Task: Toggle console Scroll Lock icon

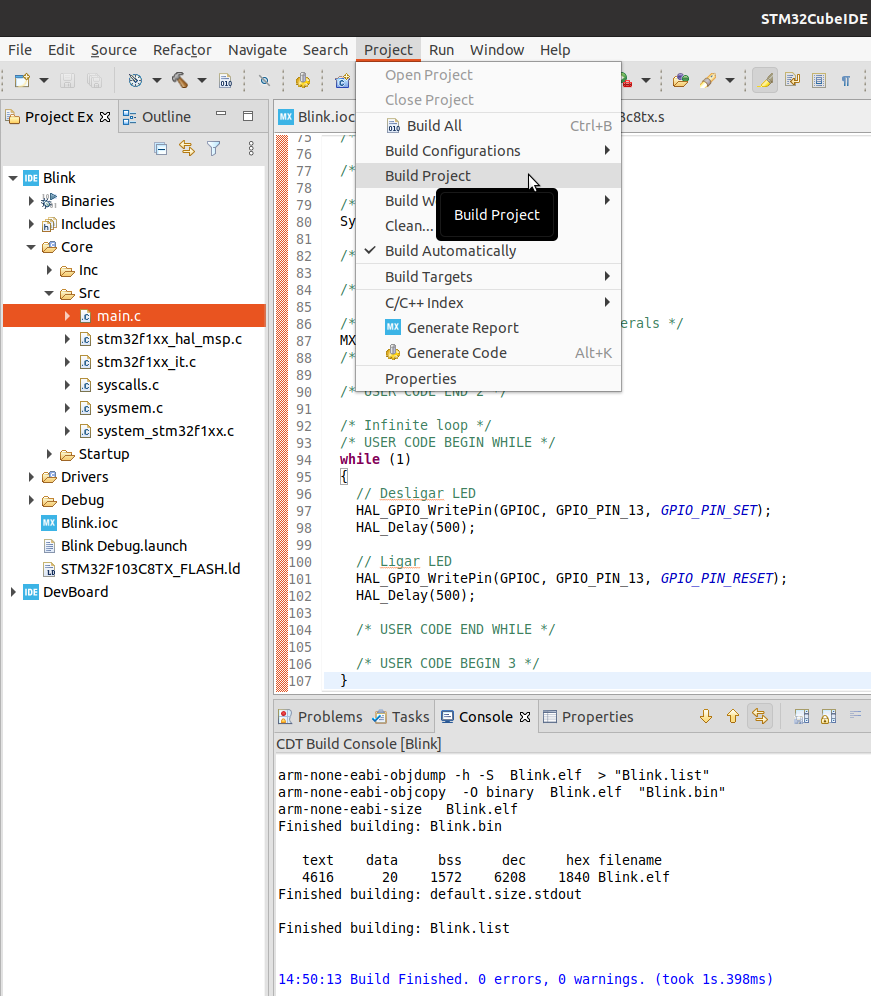Action: click(828, 717)
